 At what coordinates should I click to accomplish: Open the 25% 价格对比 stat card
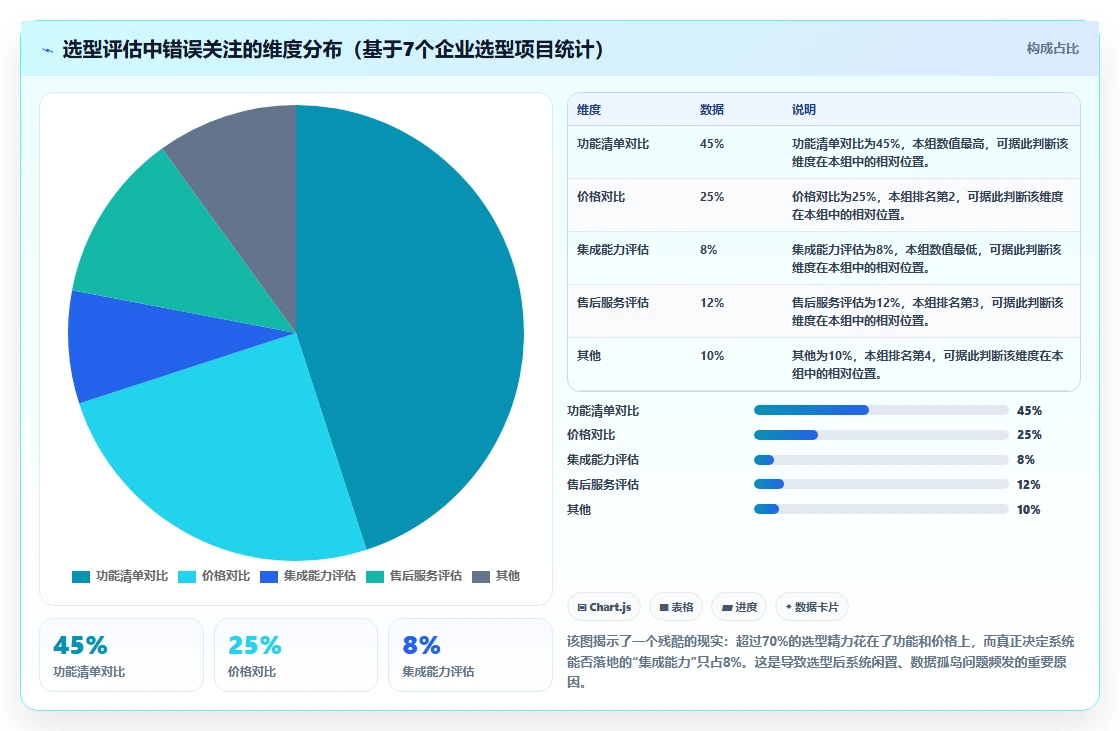coord(296,655)
